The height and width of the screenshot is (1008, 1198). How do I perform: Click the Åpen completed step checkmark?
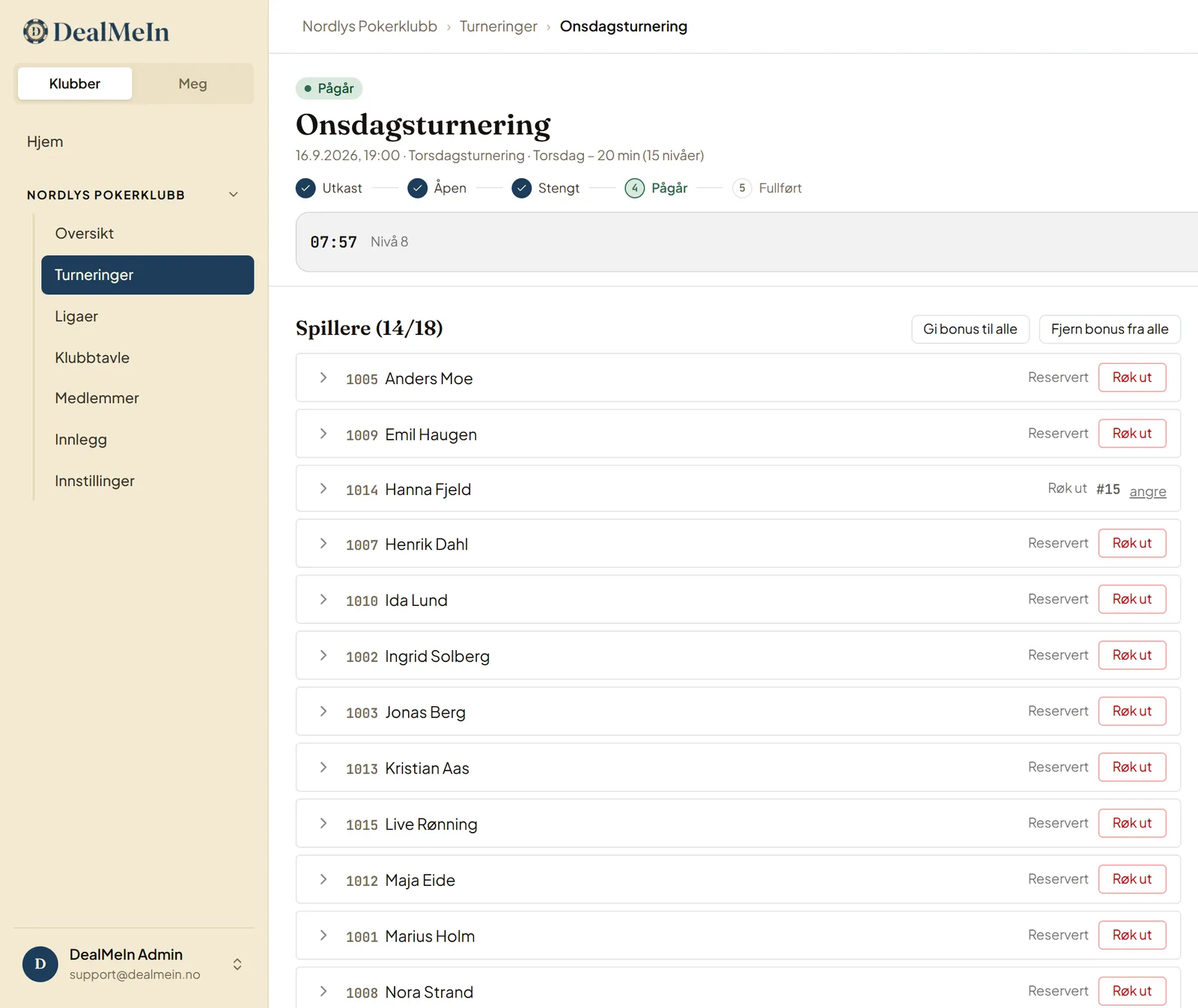click(417, 188)
